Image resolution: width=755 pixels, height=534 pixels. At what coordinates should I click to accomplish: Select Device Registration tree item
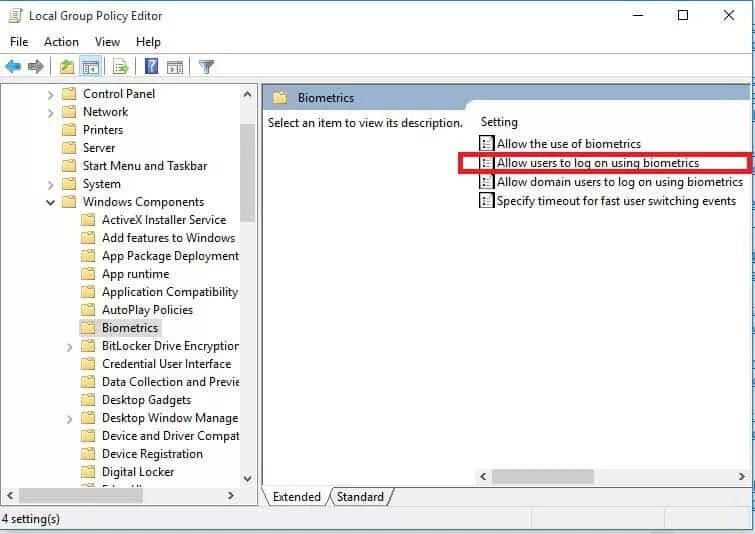tap(152, 454)
